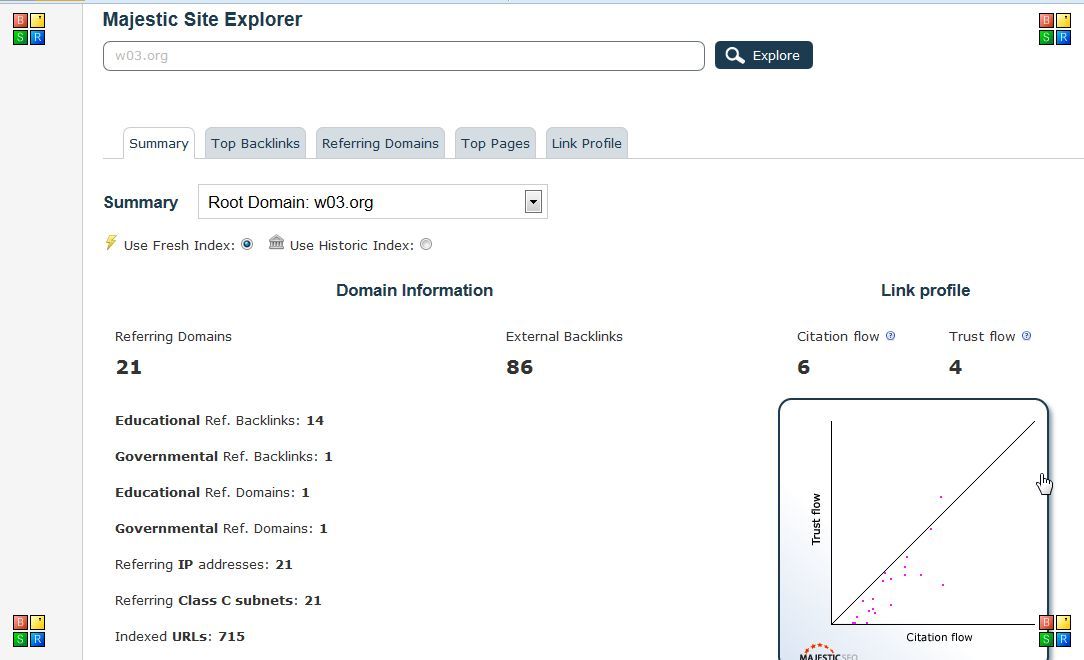The height and width of the screenshot is (660, 1084).
Task: Click the Use Fresh Index label
Action: coord(179,245)
